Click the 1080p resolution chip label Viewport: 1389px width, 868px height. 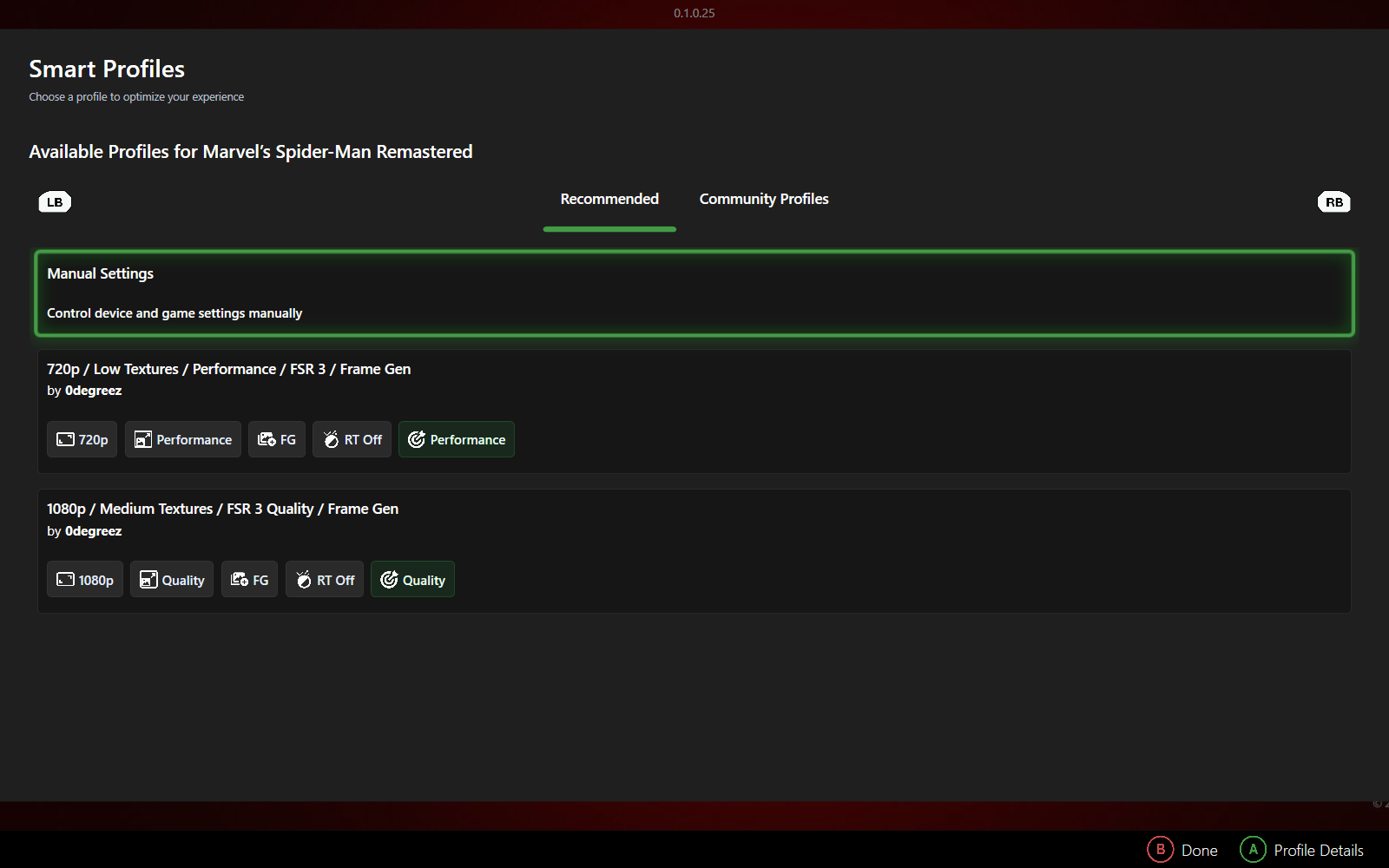tap(96, 581)
